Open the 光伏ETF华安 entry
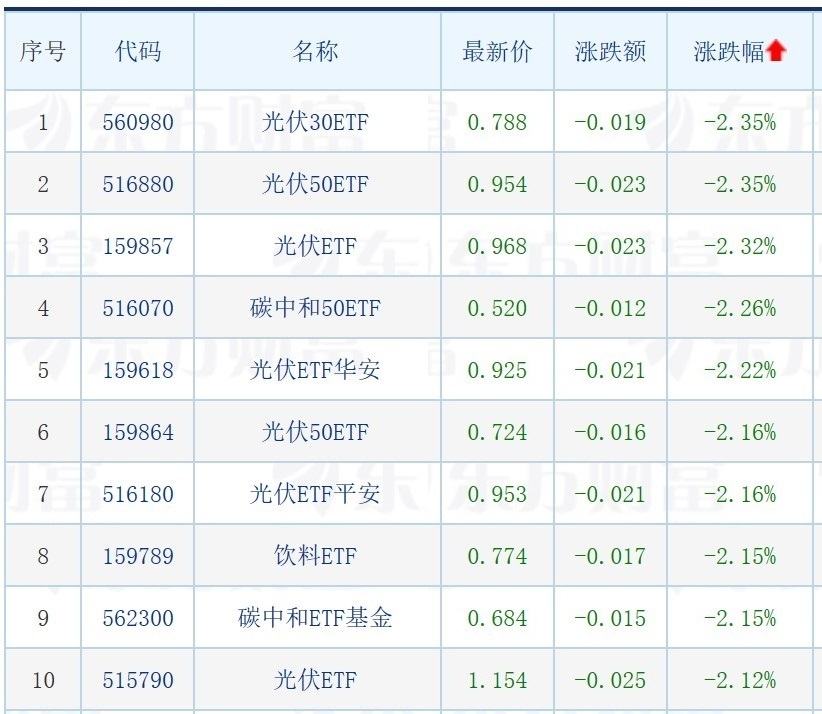Screen dimensions: 822x714 coord(316,370)
